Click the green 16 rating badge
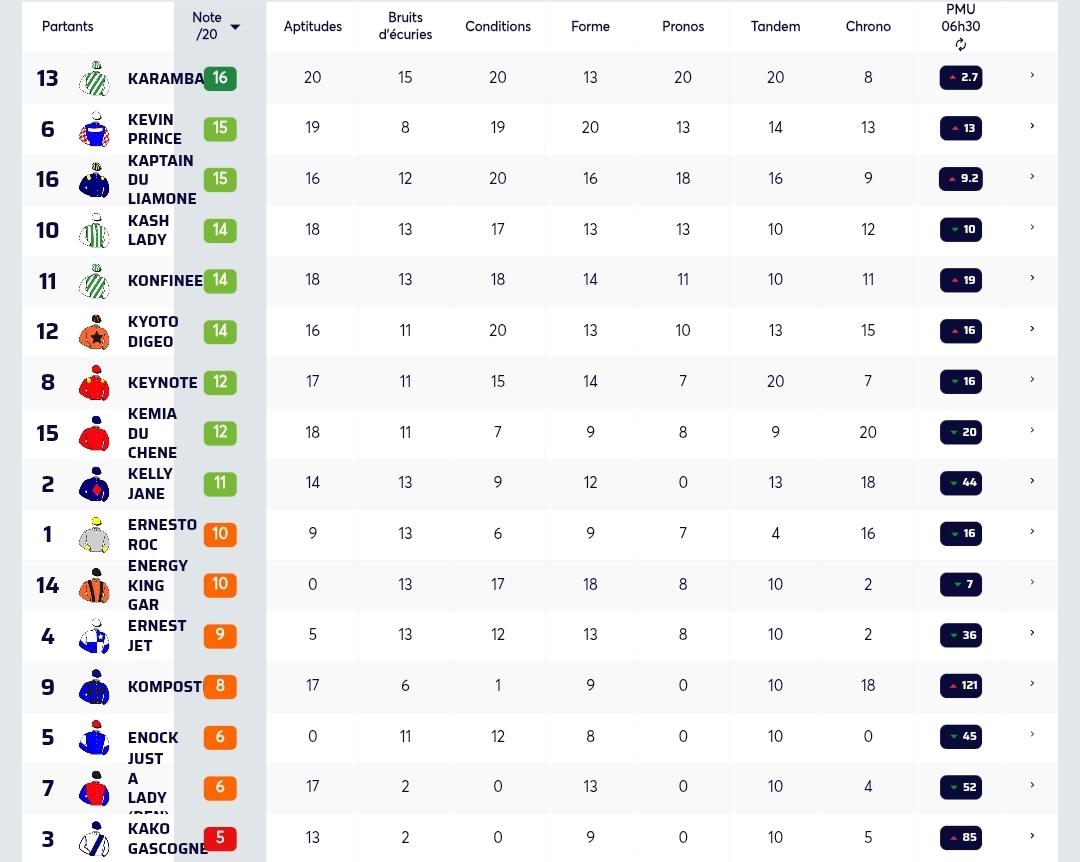Viewport: 1080px width, 862px height. tap(220, 78)
